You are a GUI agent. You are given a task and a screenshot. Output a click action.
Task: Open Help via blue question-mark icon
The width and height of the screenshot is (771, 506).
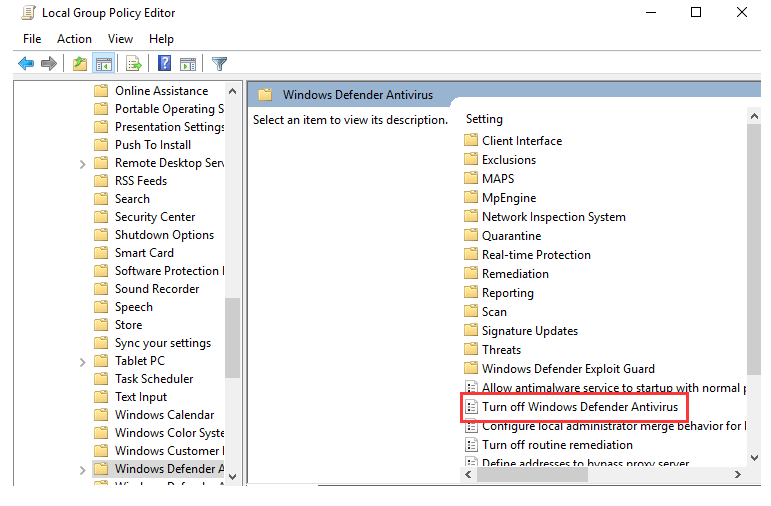tap(164, 63)
